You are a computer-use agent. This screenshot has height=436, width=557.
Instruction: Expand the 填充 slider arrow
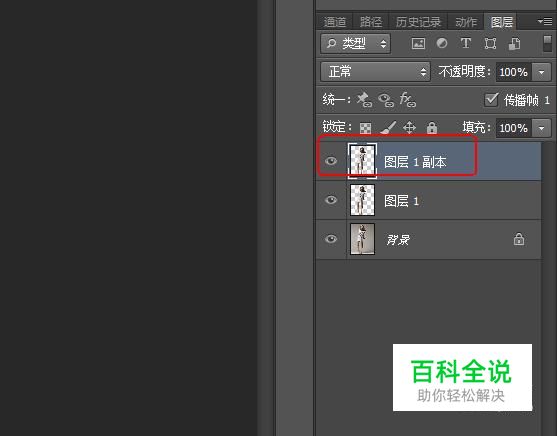coord(541,128)
